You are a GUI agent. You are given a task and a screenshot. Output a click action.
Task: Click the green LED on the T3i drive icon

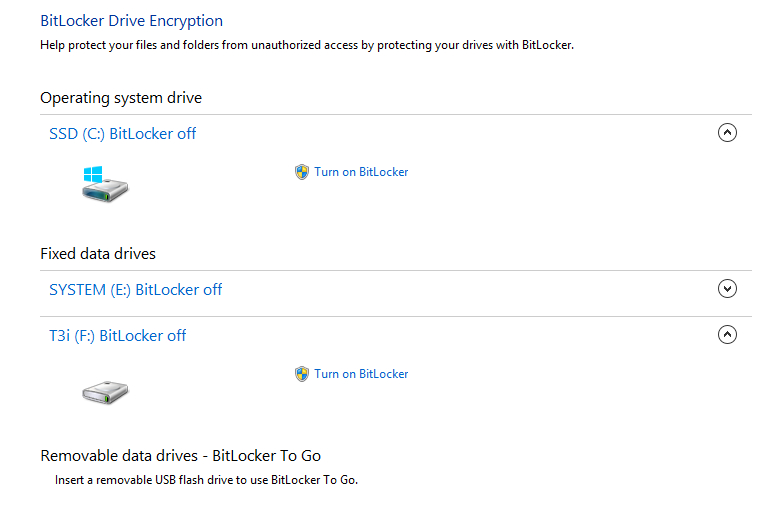106,398
